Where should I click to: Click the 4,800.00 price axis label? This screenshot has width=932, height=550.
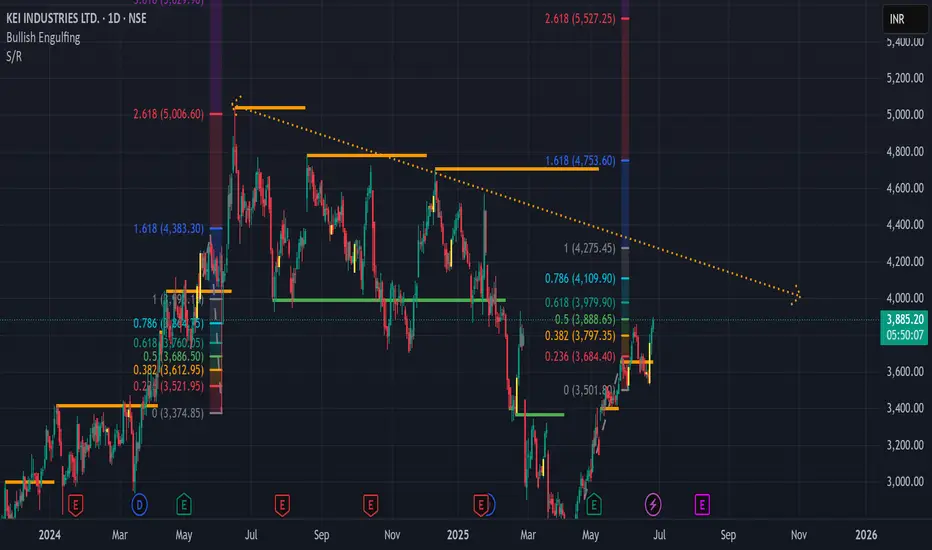click(x=905, y=152)
